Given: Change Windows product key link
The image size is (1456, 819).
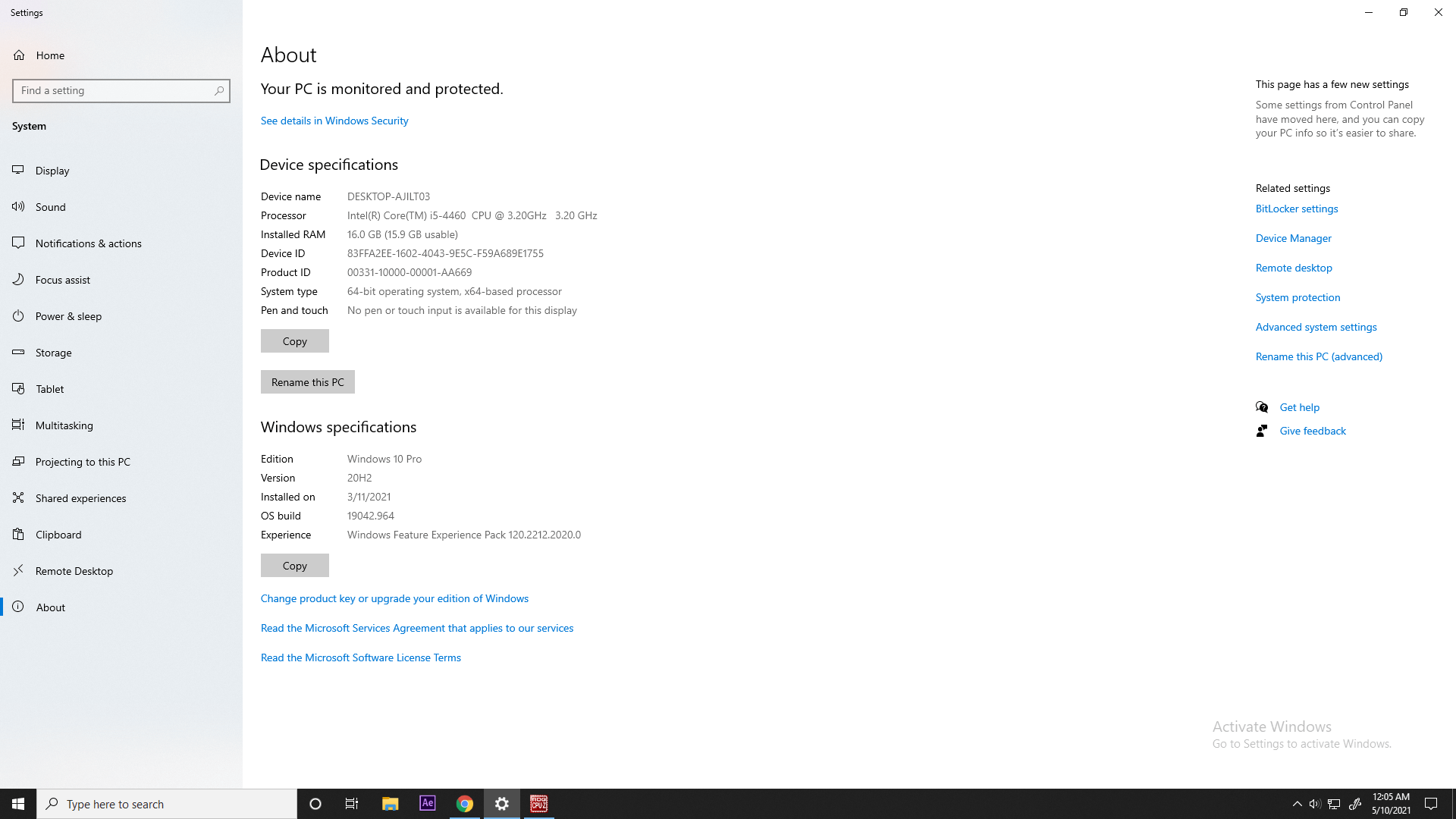Looking at the screenshot, I should click(x=394, y=598).
